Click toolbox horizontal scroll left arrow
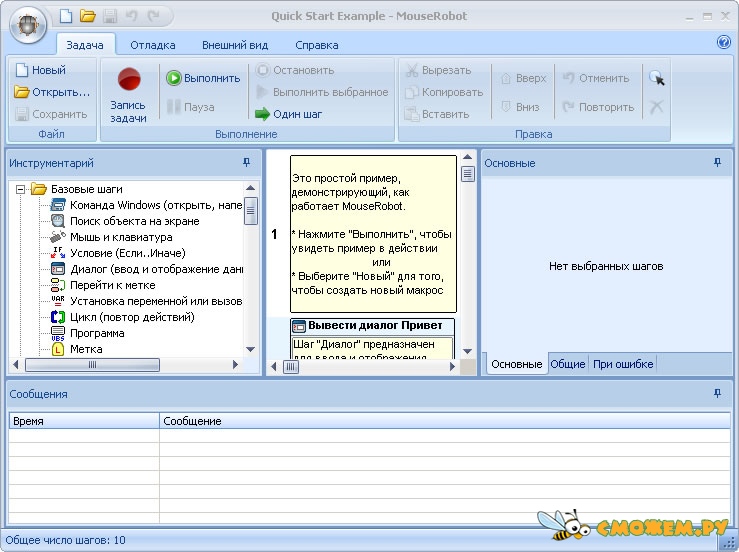Screen dimensions: 739x552 tap(16, 364)
